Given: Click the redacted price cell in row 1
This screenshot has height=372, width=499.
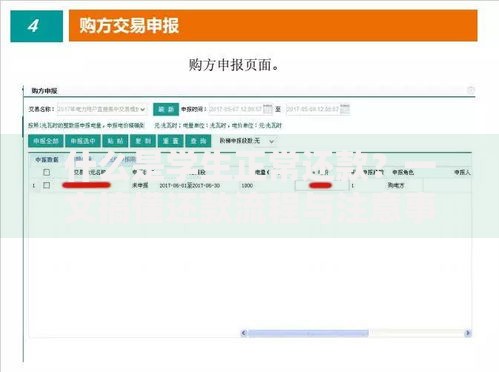Looking at the screenshot, I should [321, 185].
